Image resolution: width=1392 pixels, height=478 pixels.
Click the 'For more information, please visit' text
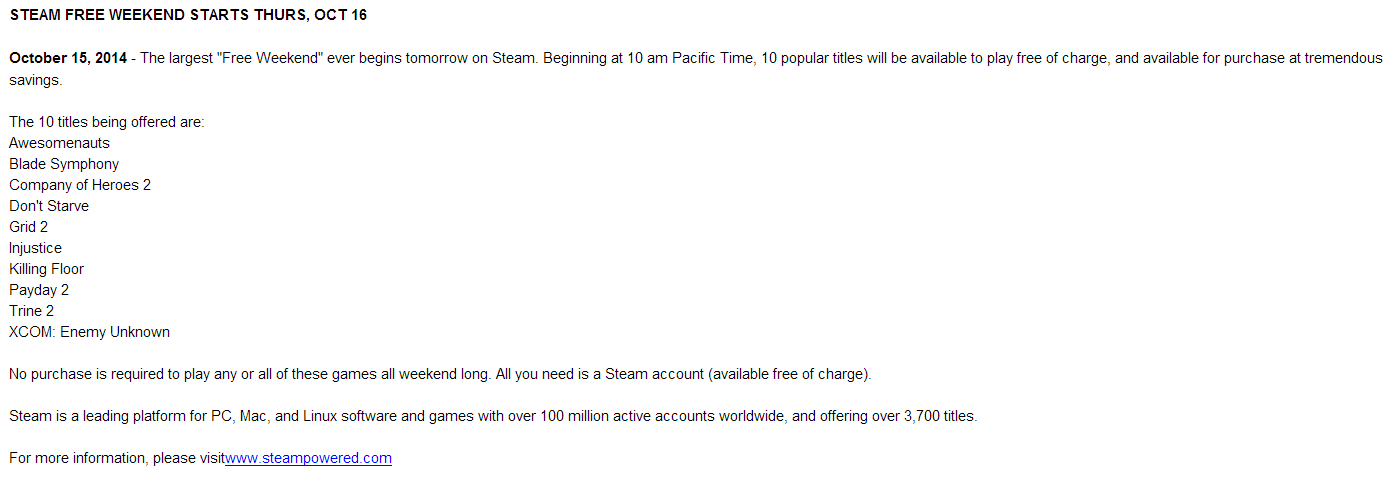(x=117, y=458)
